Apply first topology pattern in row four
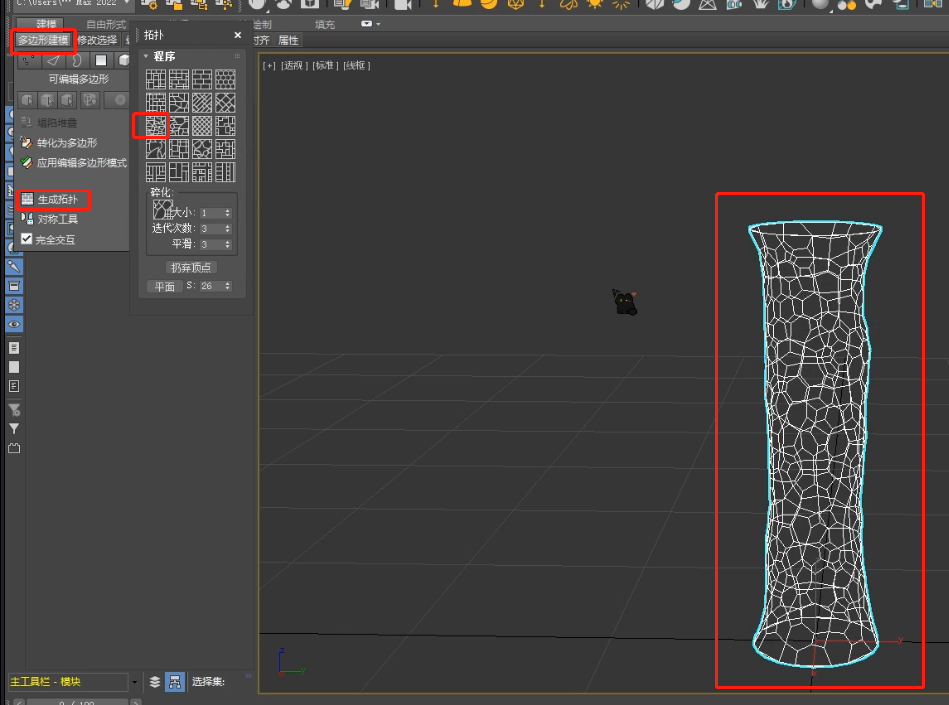The height and width of the screenshot is (705, 949). (x=156, y=149)
